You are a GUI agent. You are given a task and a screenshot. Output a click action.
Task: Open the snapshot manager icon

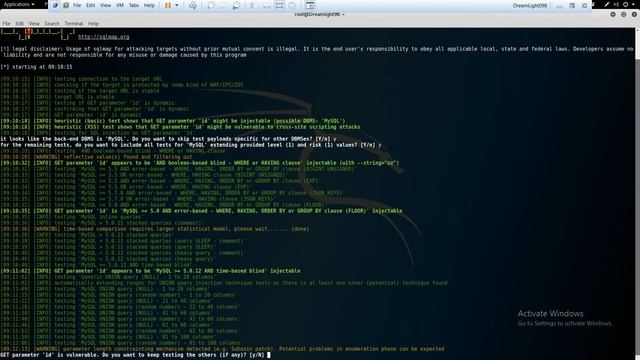pos(236,5)
